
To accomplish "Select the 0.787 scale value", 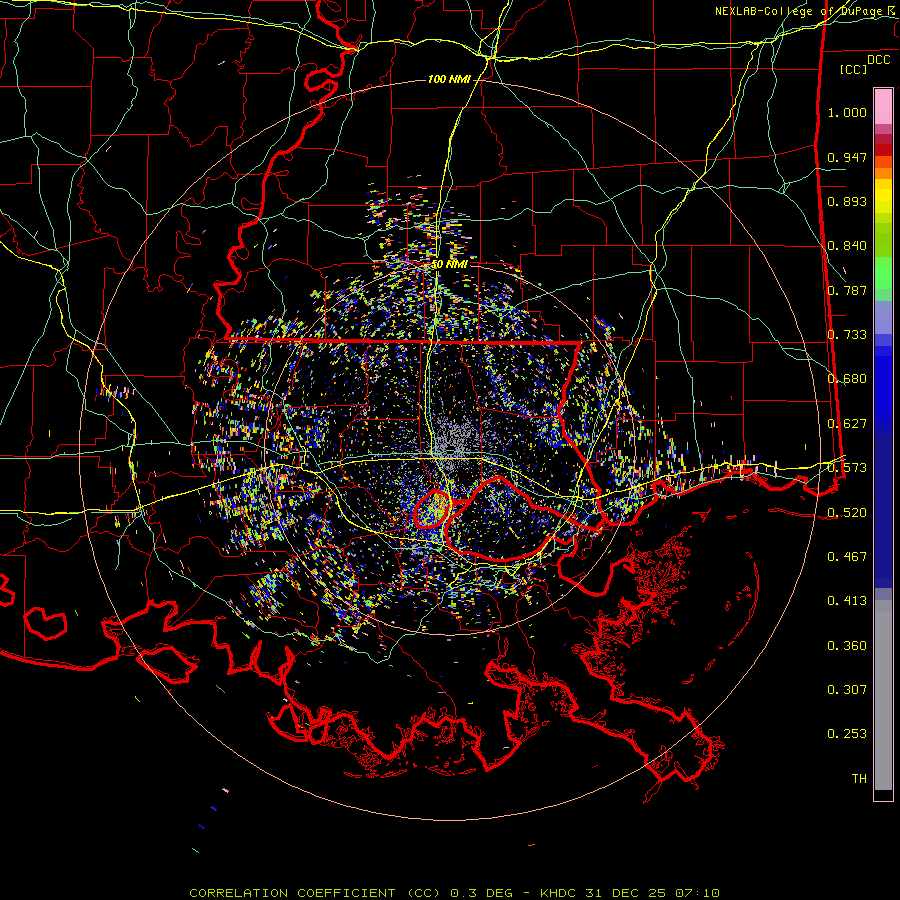I will coord(847,290).
